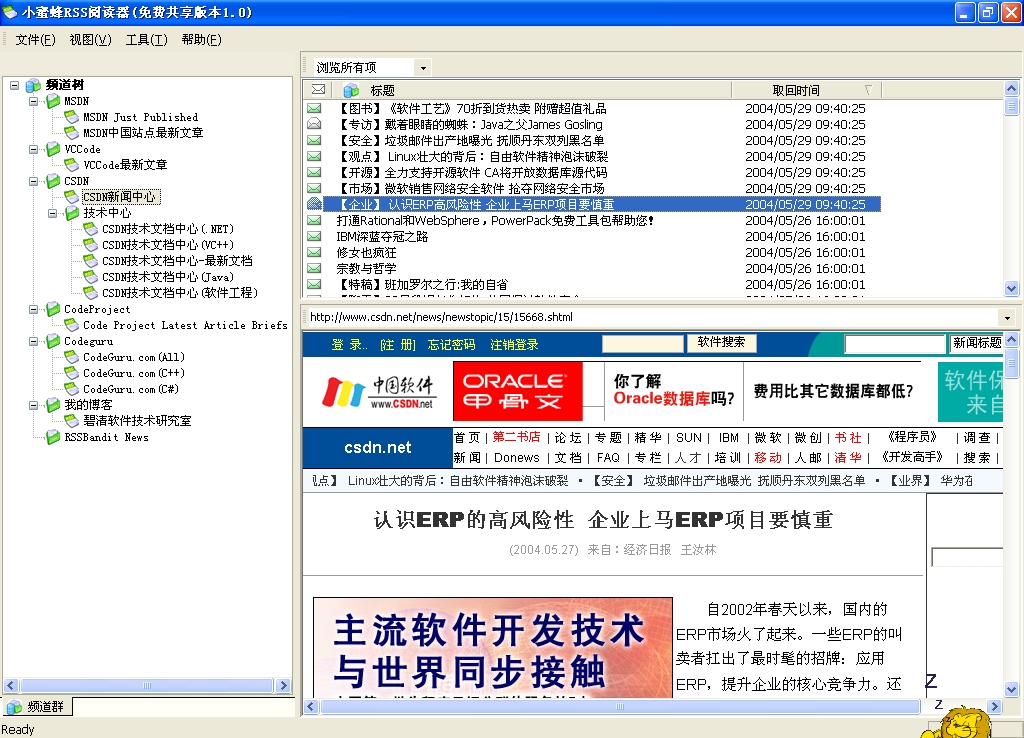Collapse the CSDN tree node
The width and height of the screenshot is (1024, 738).
[x=33, y=182]
